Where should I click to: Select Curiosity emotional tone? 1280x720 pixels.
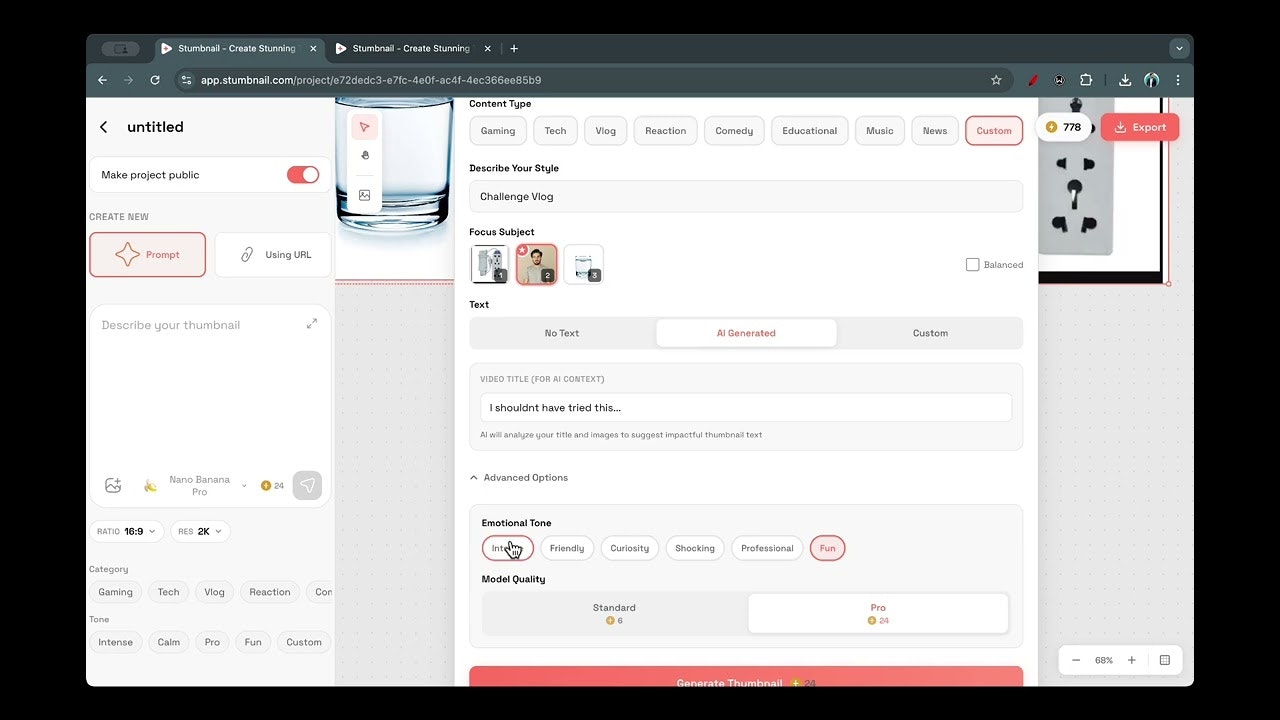[630, 548]
